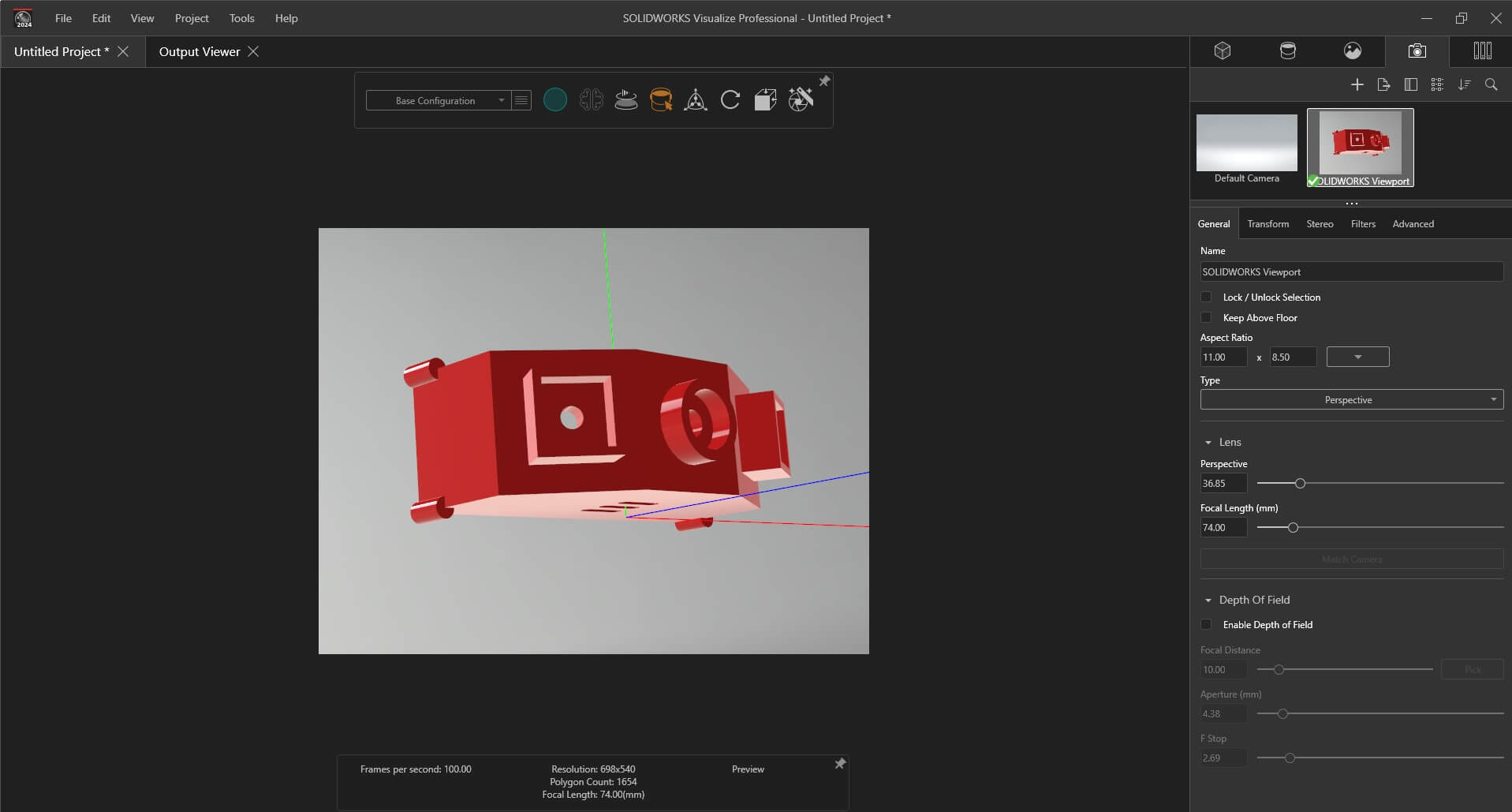Image resolution: width=1512 pixels, height=812 pixels.
Task: Open the Libraries tab icon
Action: pyautogui.click(x=1482, y=51)
